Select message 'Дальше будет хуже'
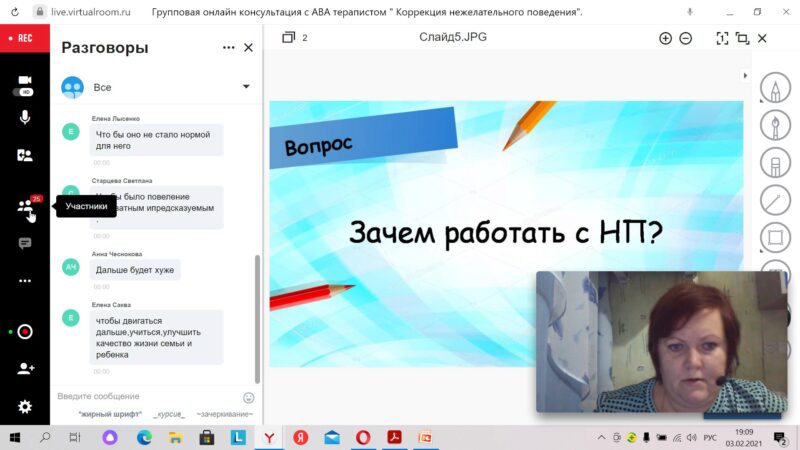The height and width of the screenshot is (450, 800). [x=135, y=270]
